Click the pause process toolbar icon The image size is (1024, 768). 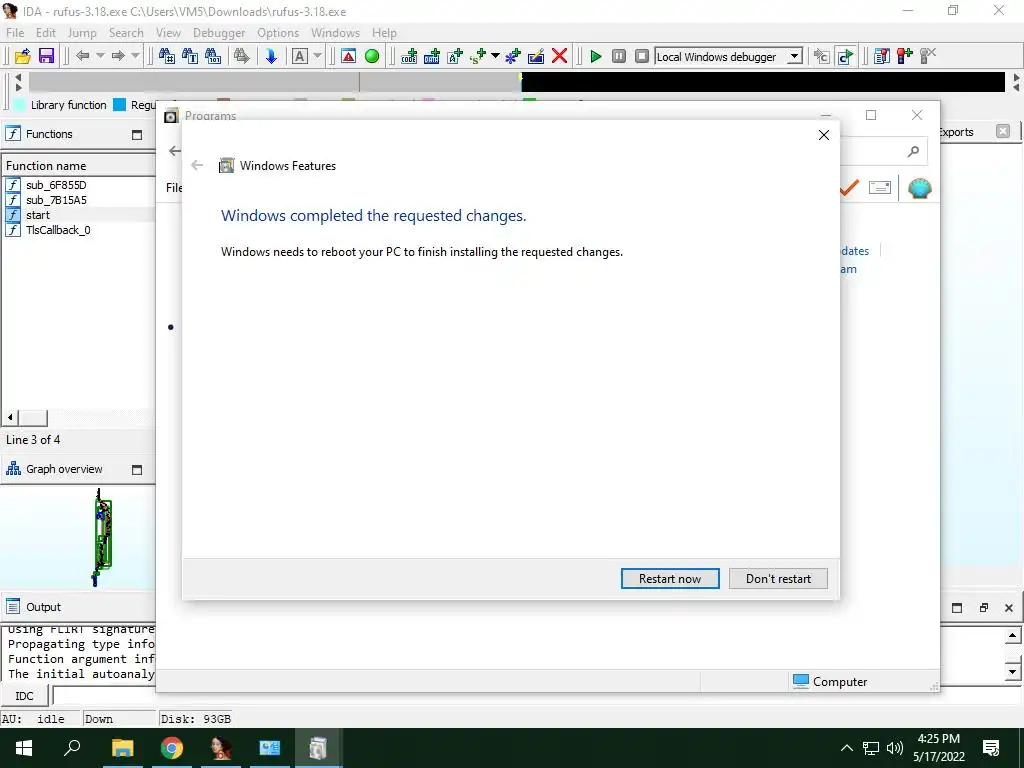click(x=619, y=56)
